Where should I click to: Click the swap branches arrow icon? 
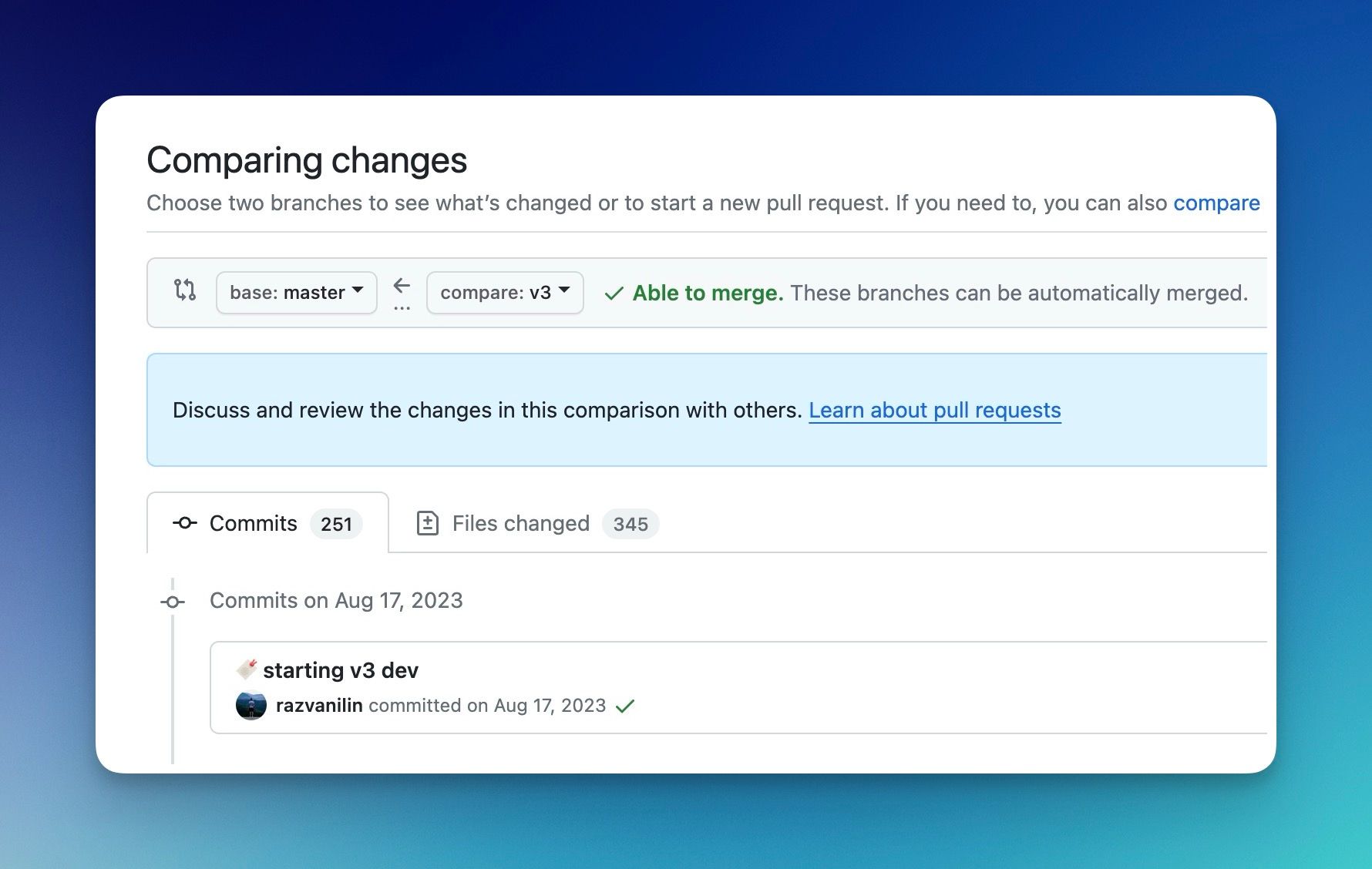(402, 285)
